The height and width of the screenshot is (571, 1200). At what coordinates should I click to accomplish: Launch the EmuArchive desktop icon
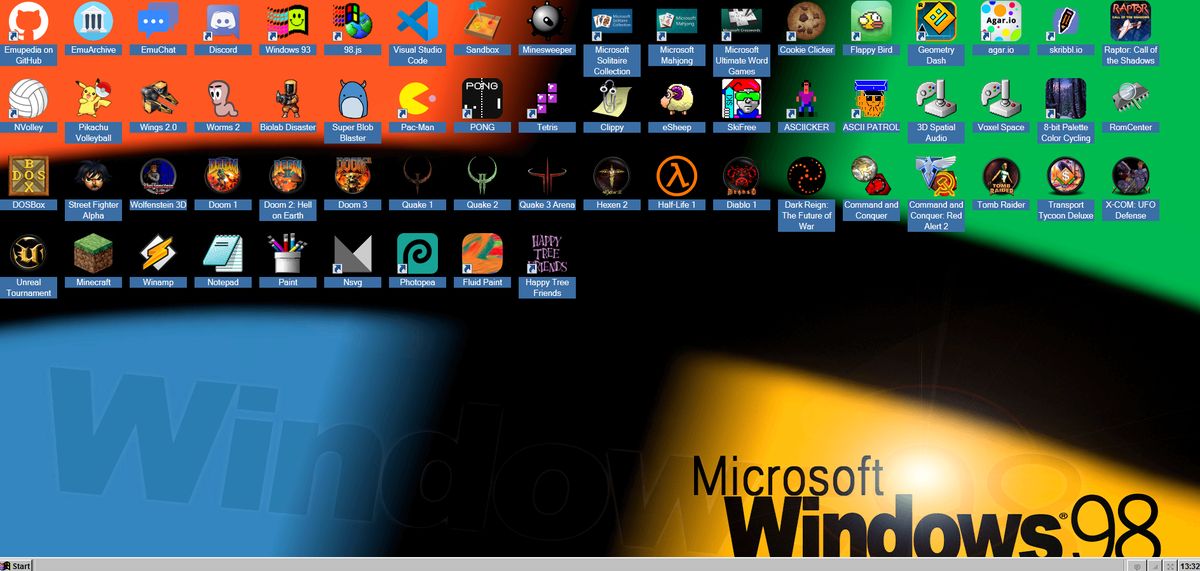pos(93,21)
